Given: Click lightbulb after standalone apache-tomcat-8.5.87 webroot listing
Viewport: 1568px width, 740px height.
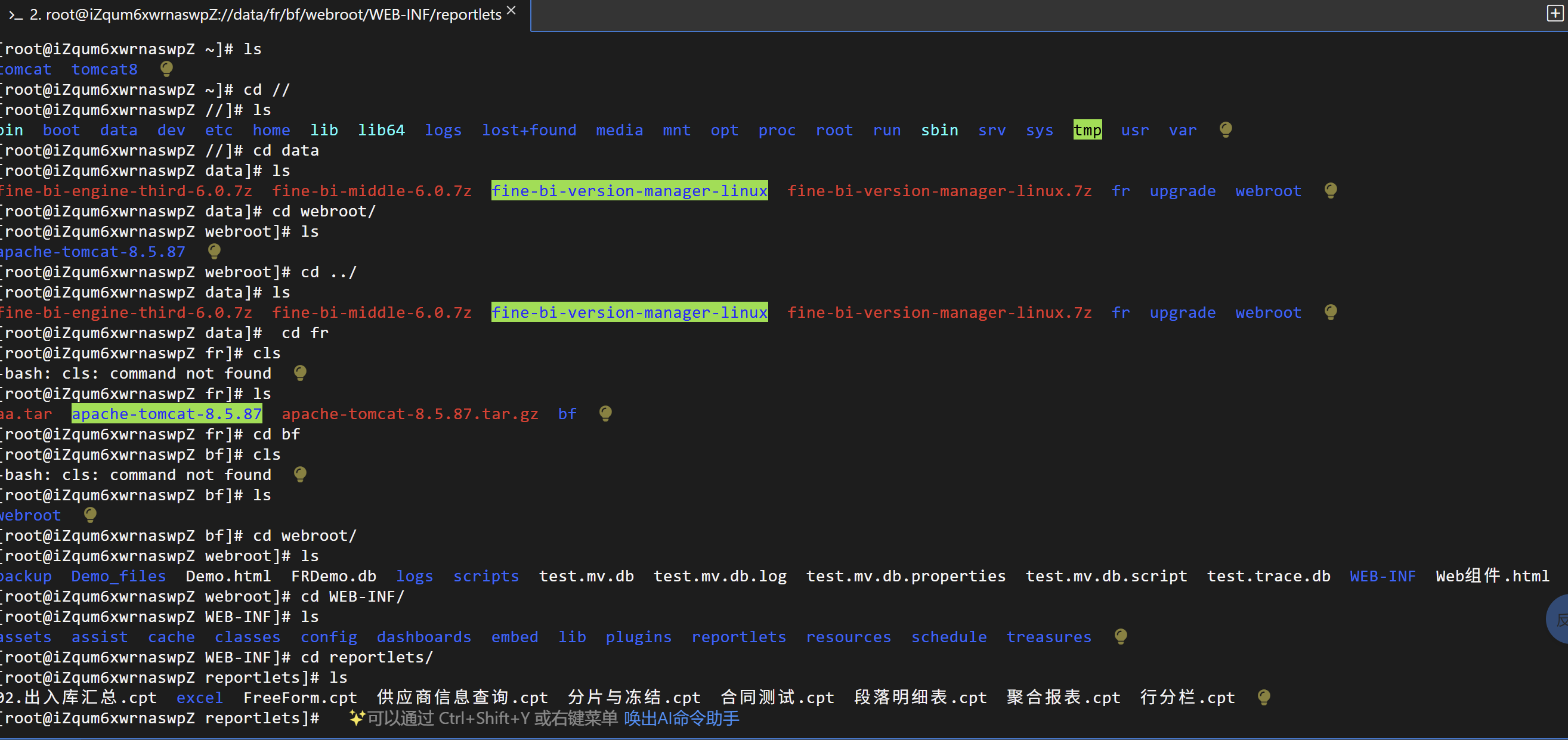Looking at the screenshot, I should click(214, 250).
